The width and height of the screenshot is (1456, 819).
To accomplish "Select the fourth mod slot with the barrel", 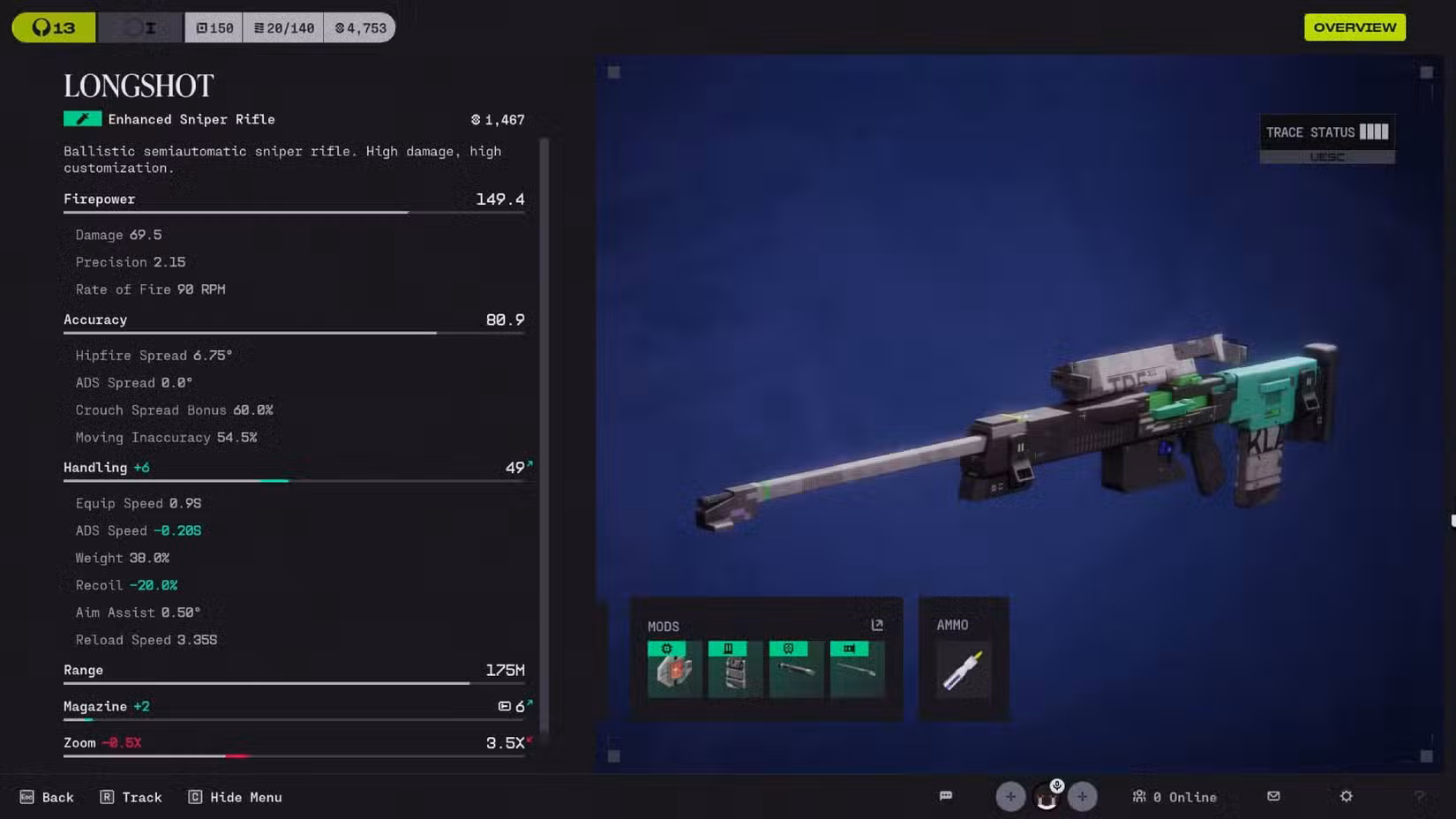I will pyautogui.click(x=856, y=670).
